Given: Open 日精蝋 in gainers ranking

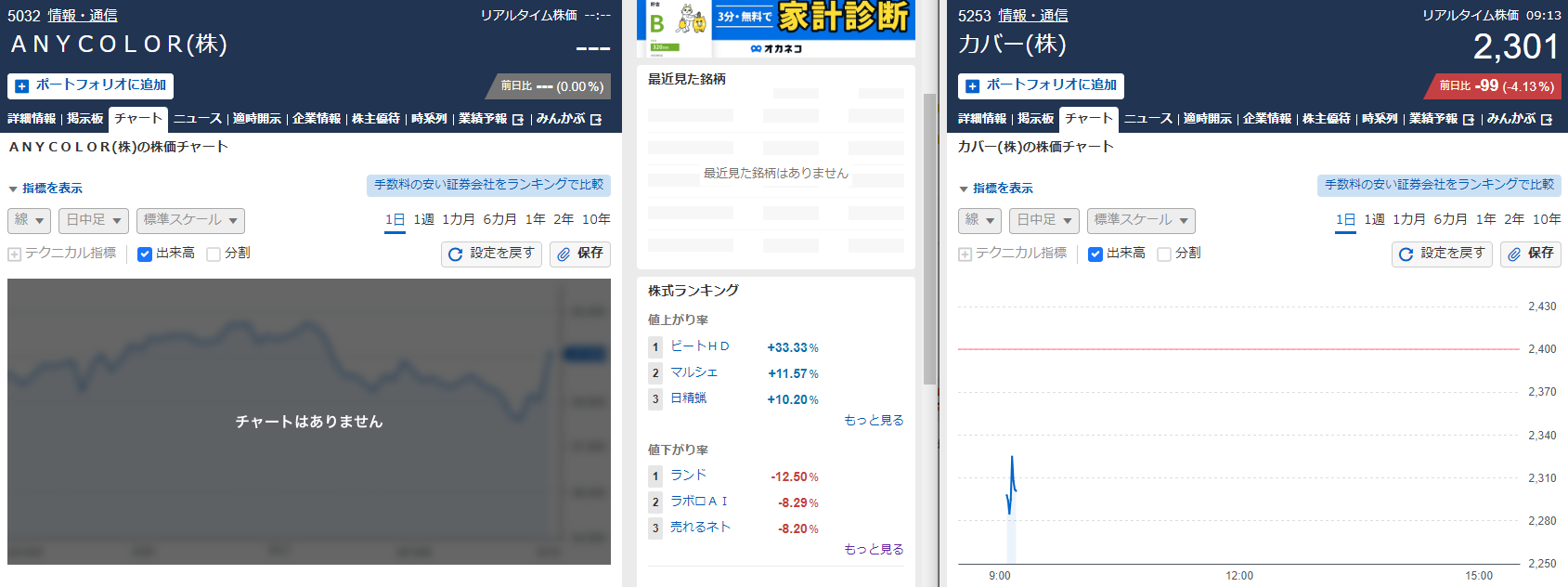Looking at the screenshot, I should click(689, 398).
